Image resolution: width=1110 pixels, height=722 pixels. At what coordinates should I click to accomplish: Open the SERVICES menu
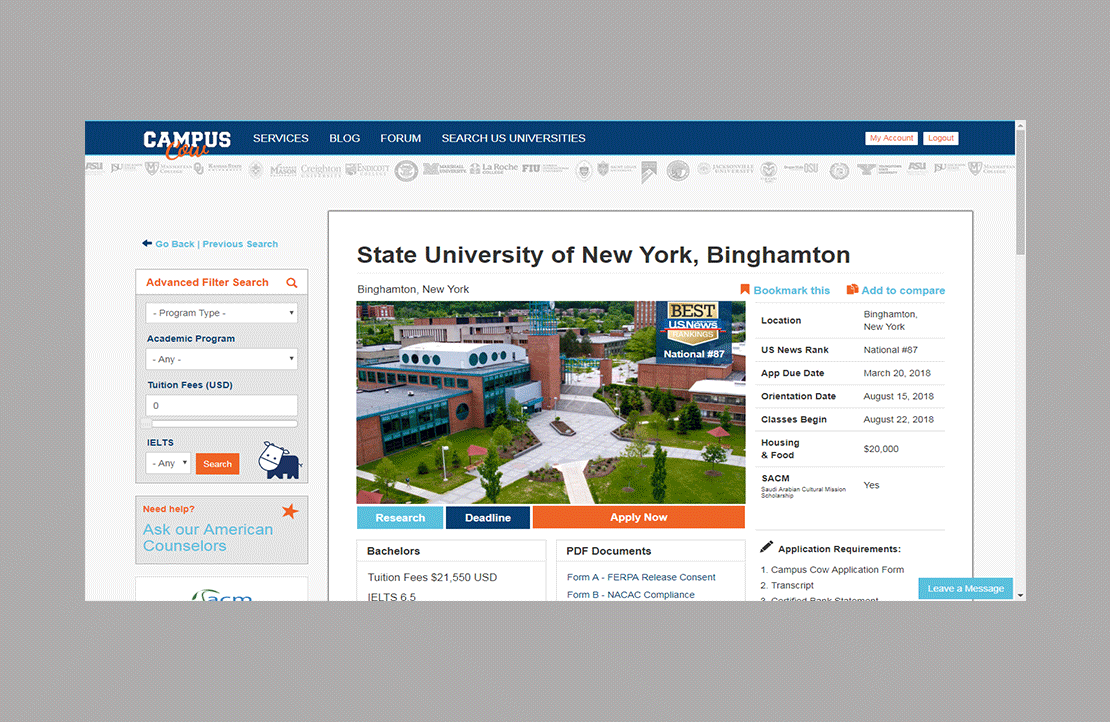click(x=280, y=138)
